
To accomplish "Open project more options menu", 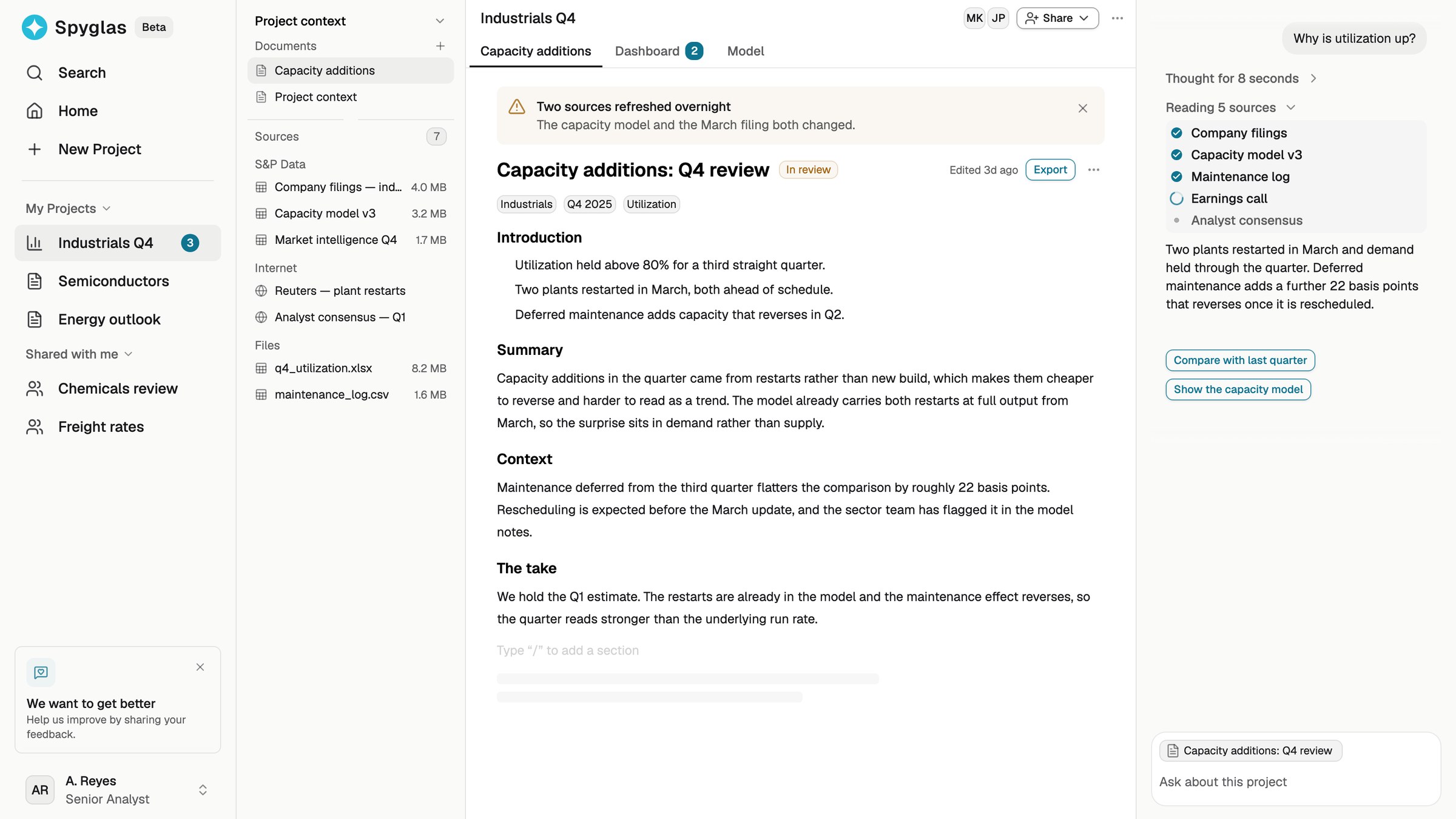I will tap(1117, 18).
